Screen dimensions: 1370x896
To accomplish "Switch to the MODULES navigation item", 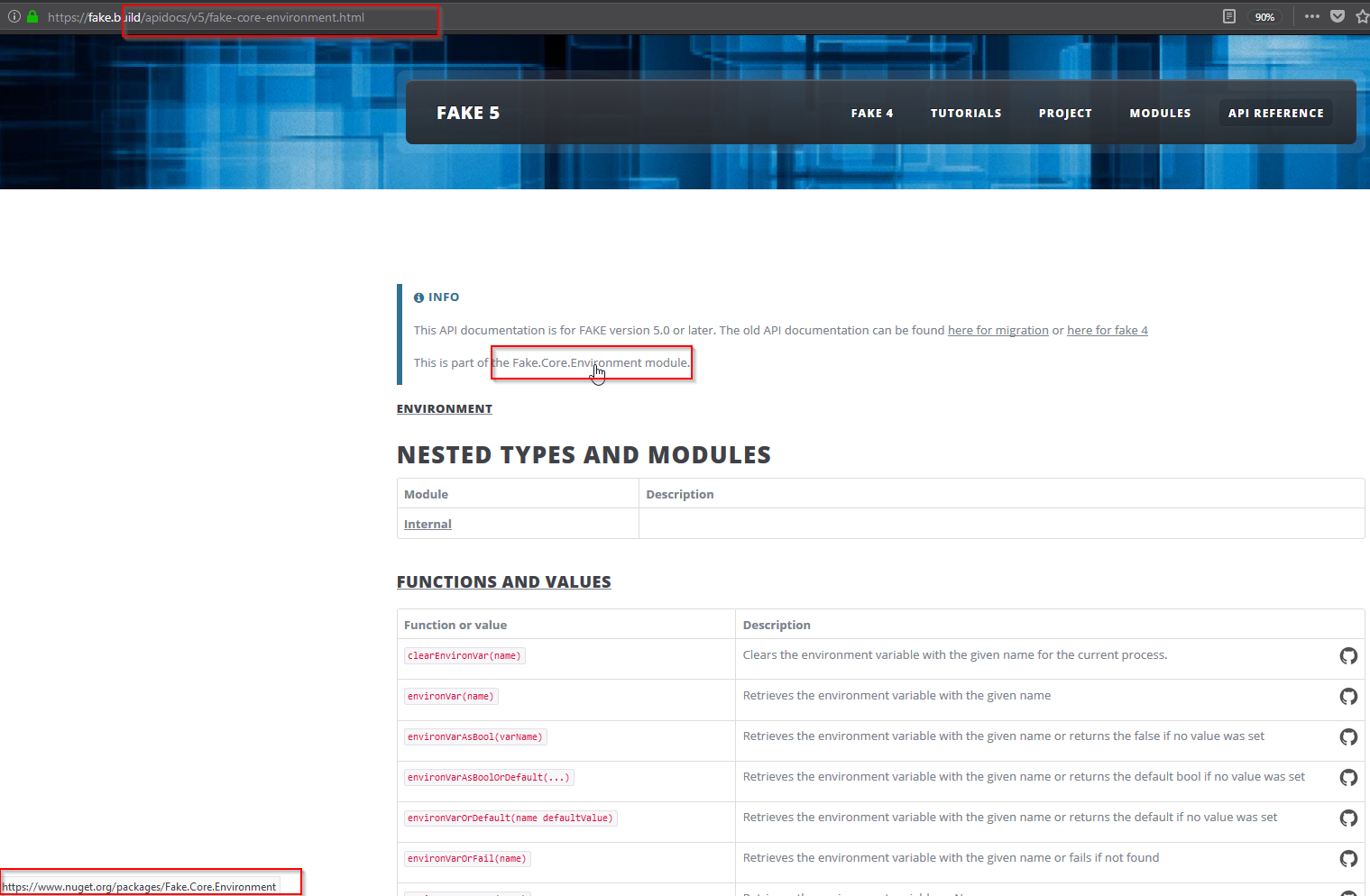I will 1160,113.
